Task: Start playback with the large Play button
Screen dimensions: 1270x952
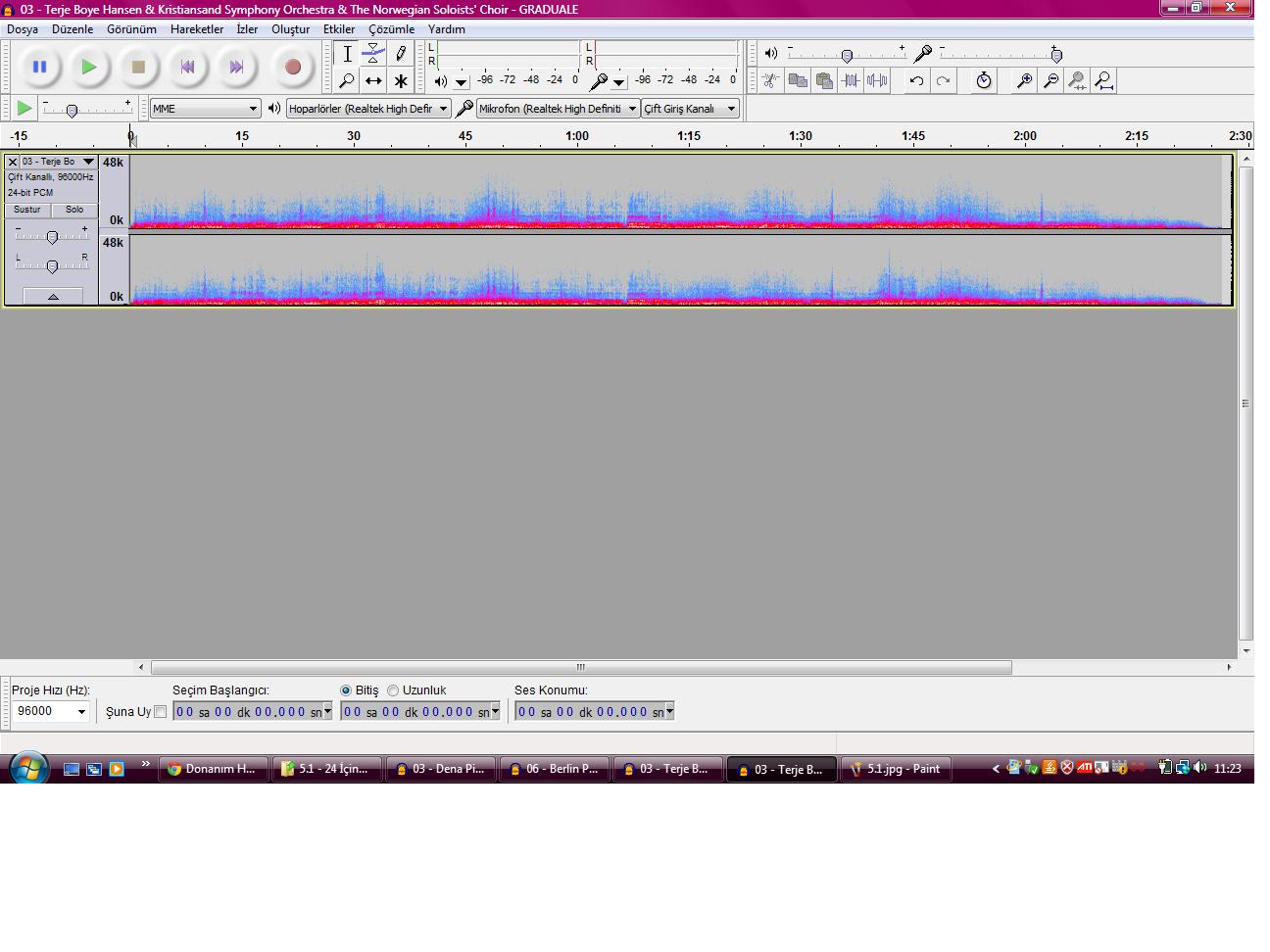Action: [89, 67]
